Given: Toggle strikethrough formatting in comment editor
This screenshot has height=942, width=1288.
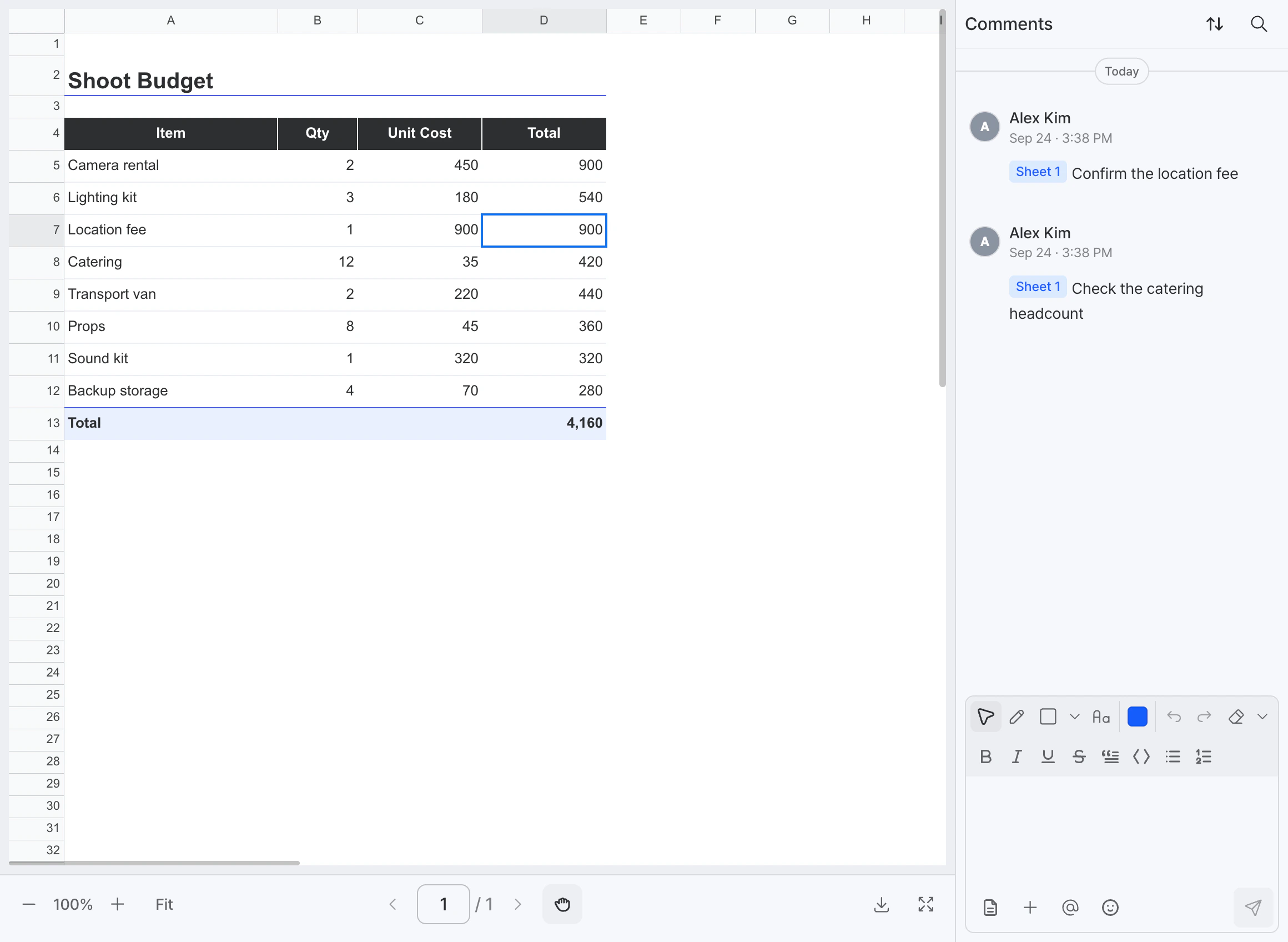Looking at the screenshot, I should coord(1079,756).
